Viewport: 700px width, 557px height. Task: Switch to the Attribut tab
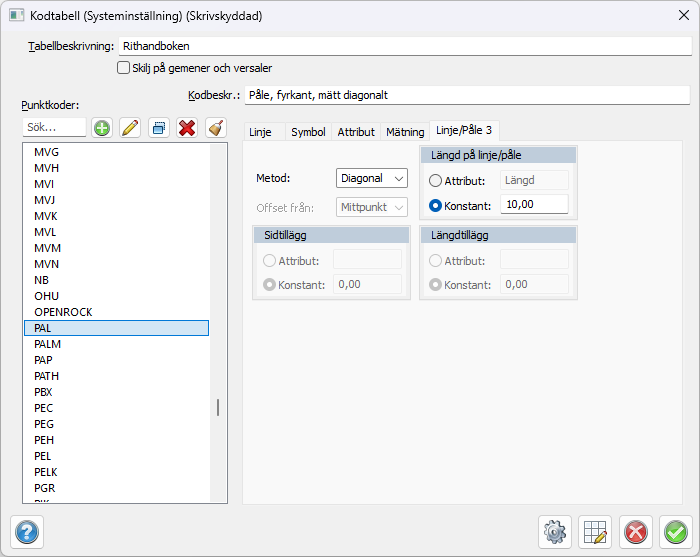[x=356, y=132]
